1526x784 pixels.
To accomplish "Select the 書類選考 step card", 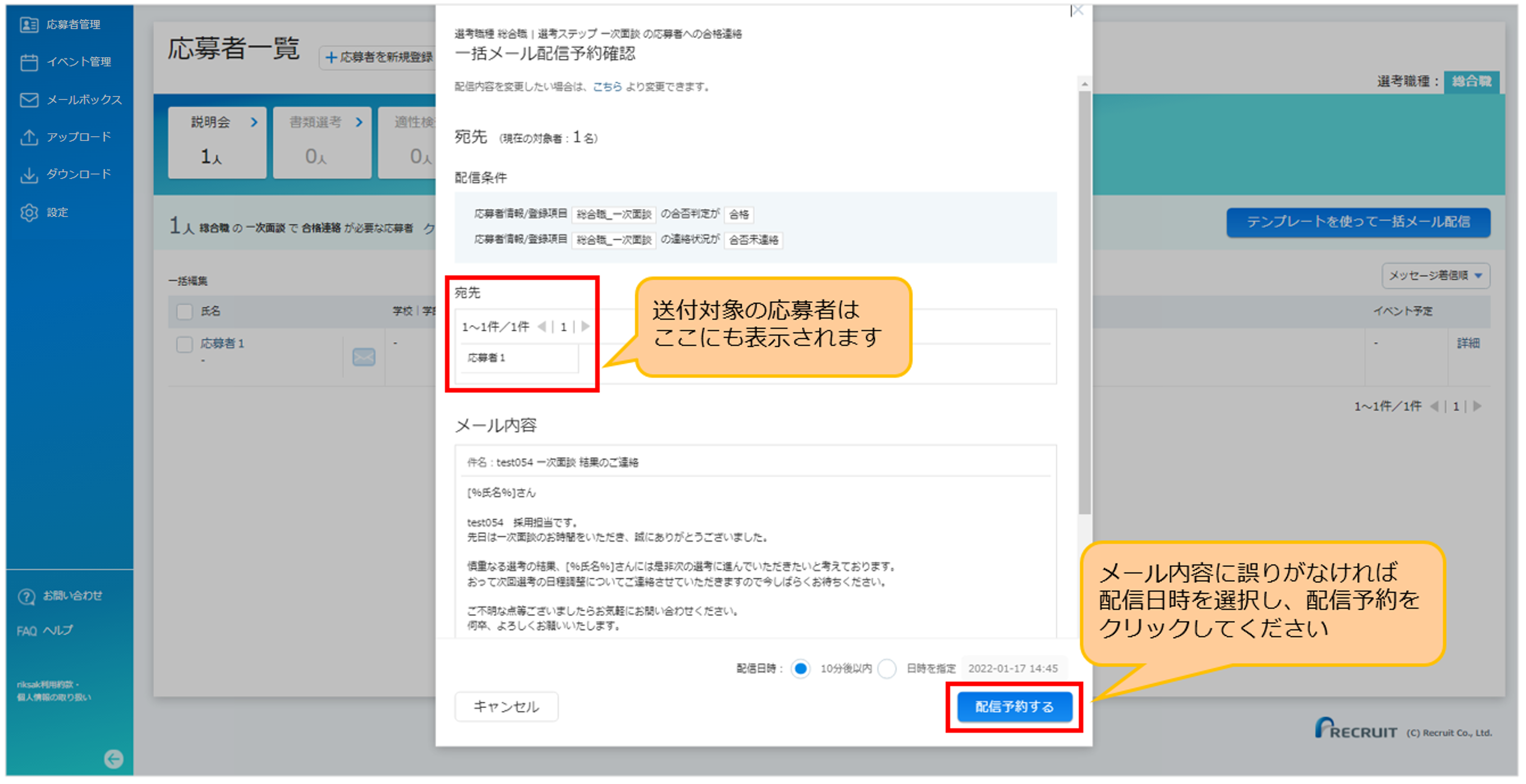I will click(x=322, y=142).
